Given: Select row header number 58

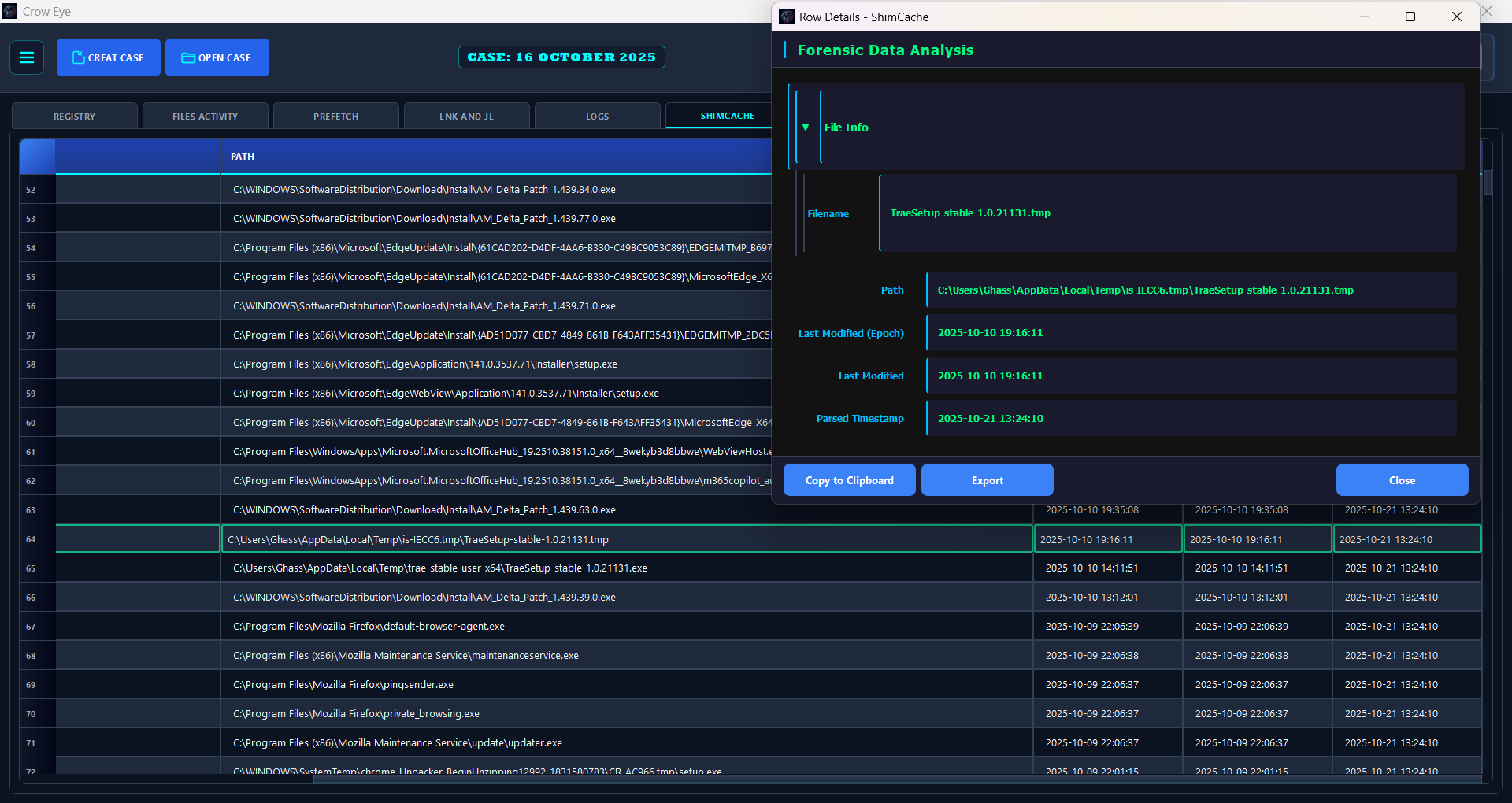Looking at the screenshot, I should click(x=38, y=364).
